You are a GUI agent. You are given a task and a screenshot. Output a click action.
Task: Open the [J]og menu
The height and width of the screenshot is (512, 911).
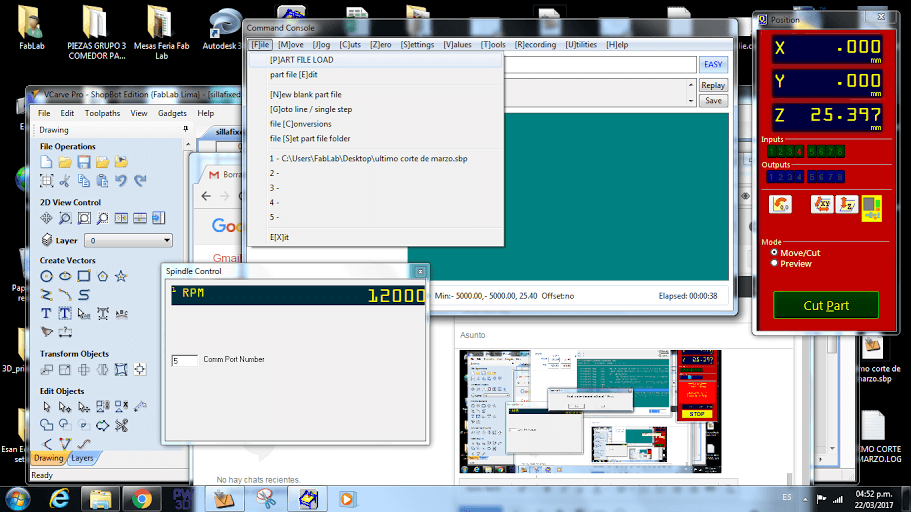321,45
